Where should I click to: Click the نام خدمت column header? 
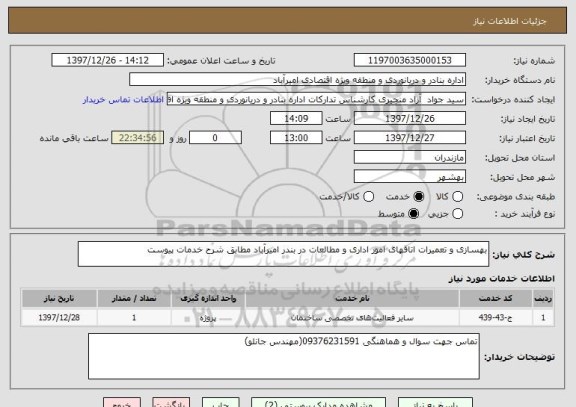pyautogui.click(x=352, y=298)
